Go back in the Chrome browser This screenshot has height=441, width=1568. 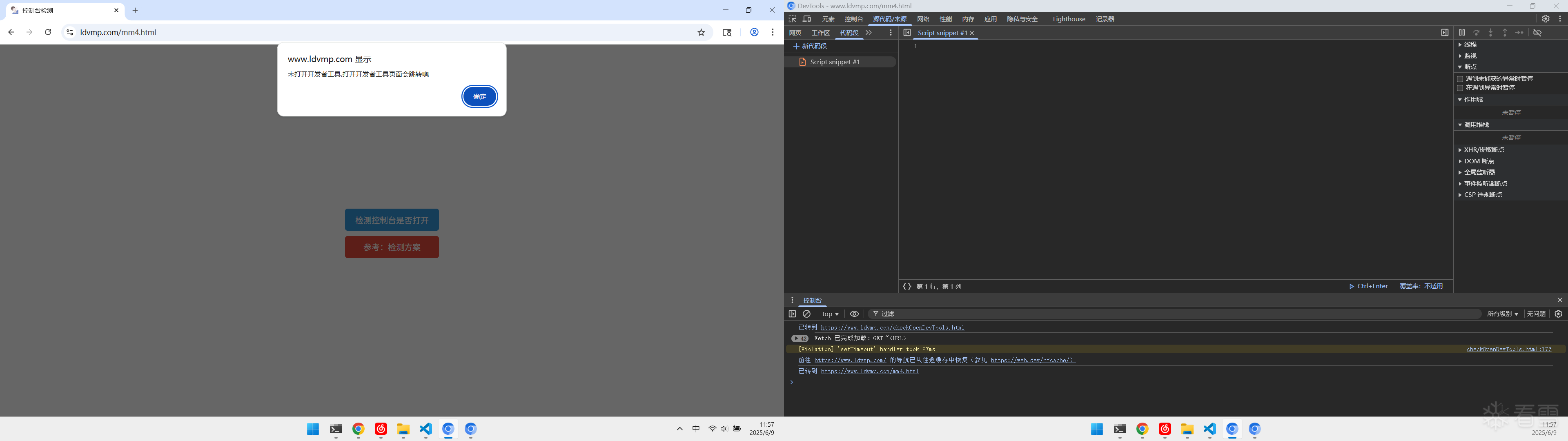[11, 32]
